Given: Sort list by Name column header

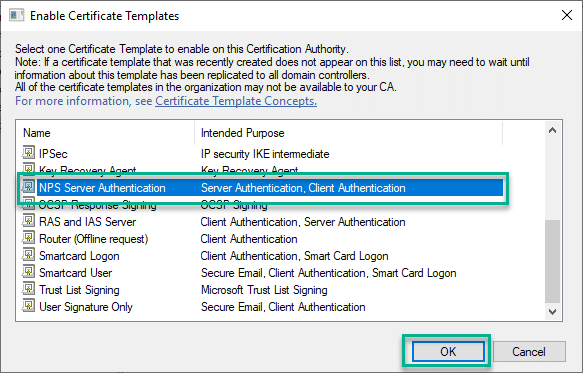Looking at the screenshot, I should click(105, 133).
